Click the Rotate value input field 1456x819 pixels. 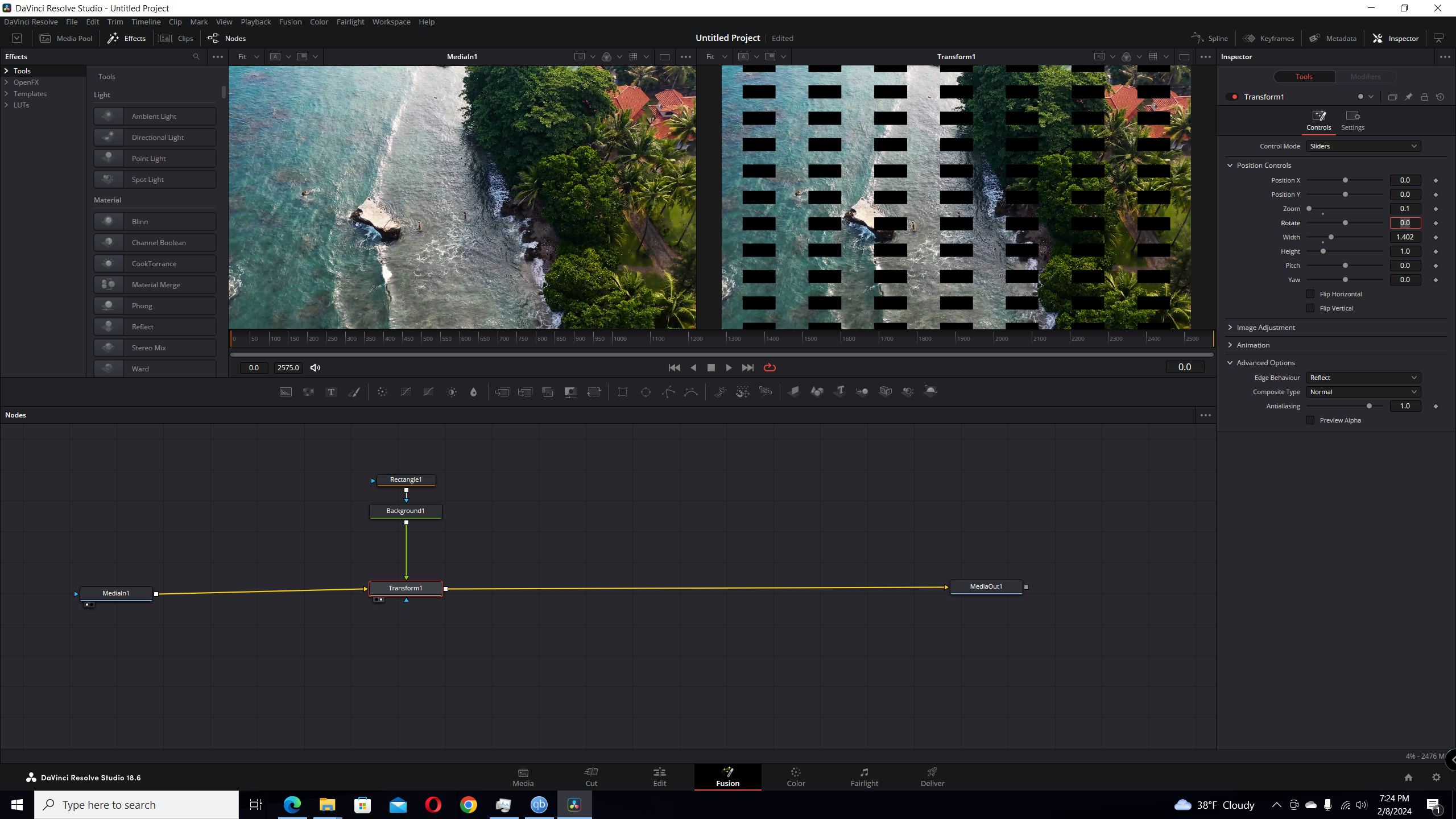pyautogui.click(x=1405, y=223)
